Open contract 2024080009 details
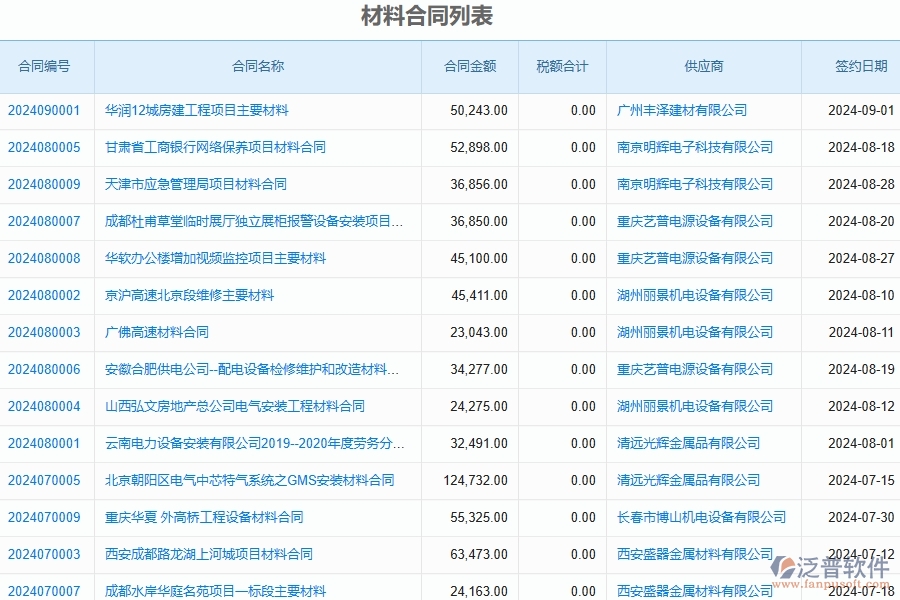The width and height of the screenshot is (900, 600). coord(46,184)
